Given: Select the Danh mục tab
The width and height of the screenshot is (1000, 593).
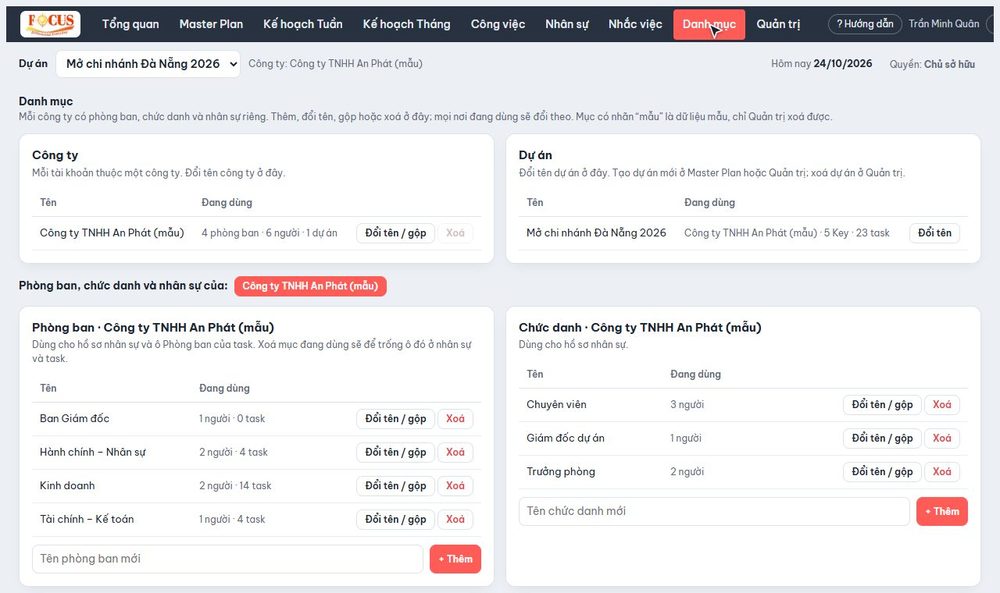Looking at the screenshot, I should [x=709, y=24].
